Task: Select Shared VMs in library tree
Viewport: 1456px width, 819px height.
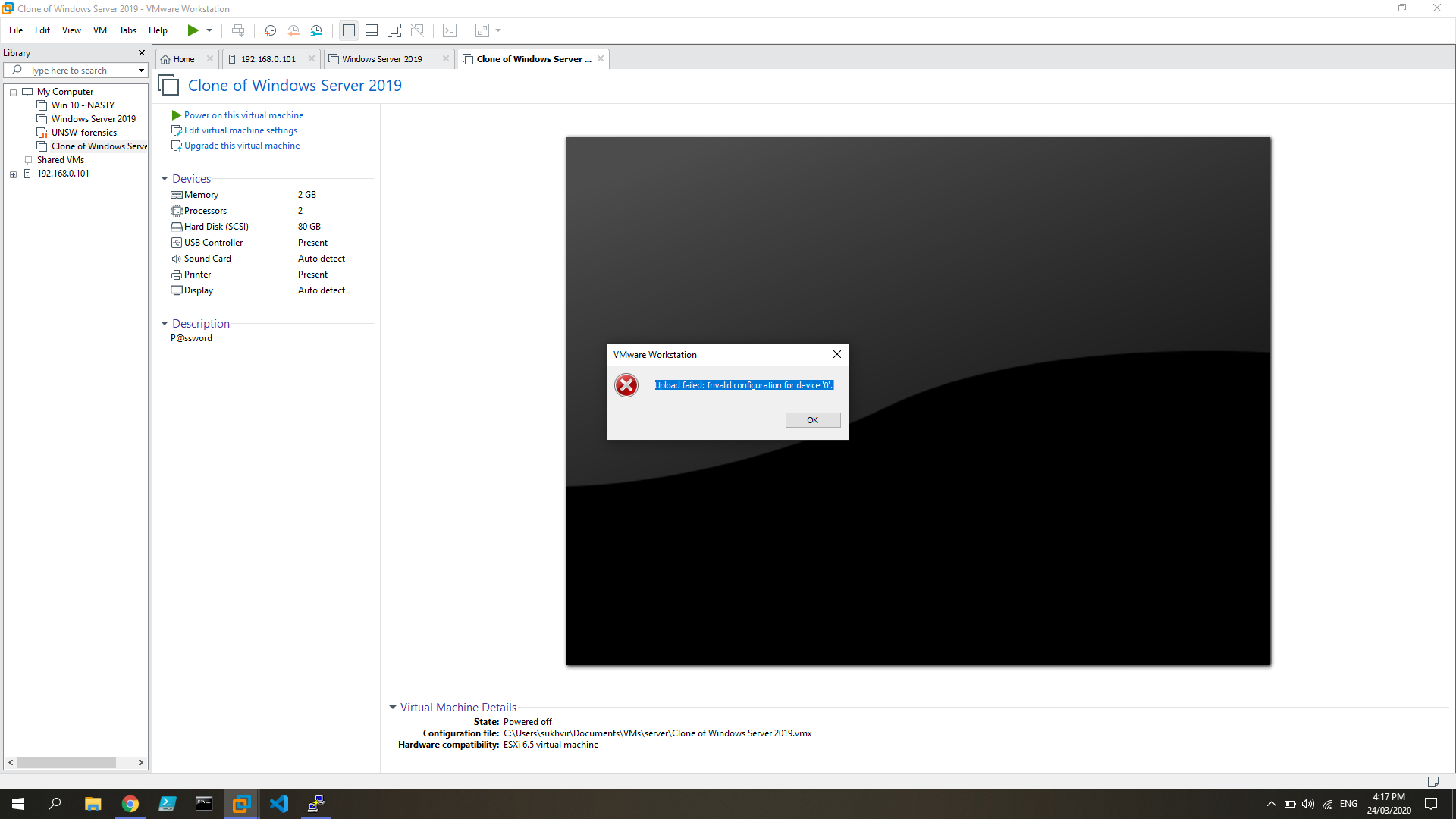Action: pyautogui.click(x=60, y=160)
